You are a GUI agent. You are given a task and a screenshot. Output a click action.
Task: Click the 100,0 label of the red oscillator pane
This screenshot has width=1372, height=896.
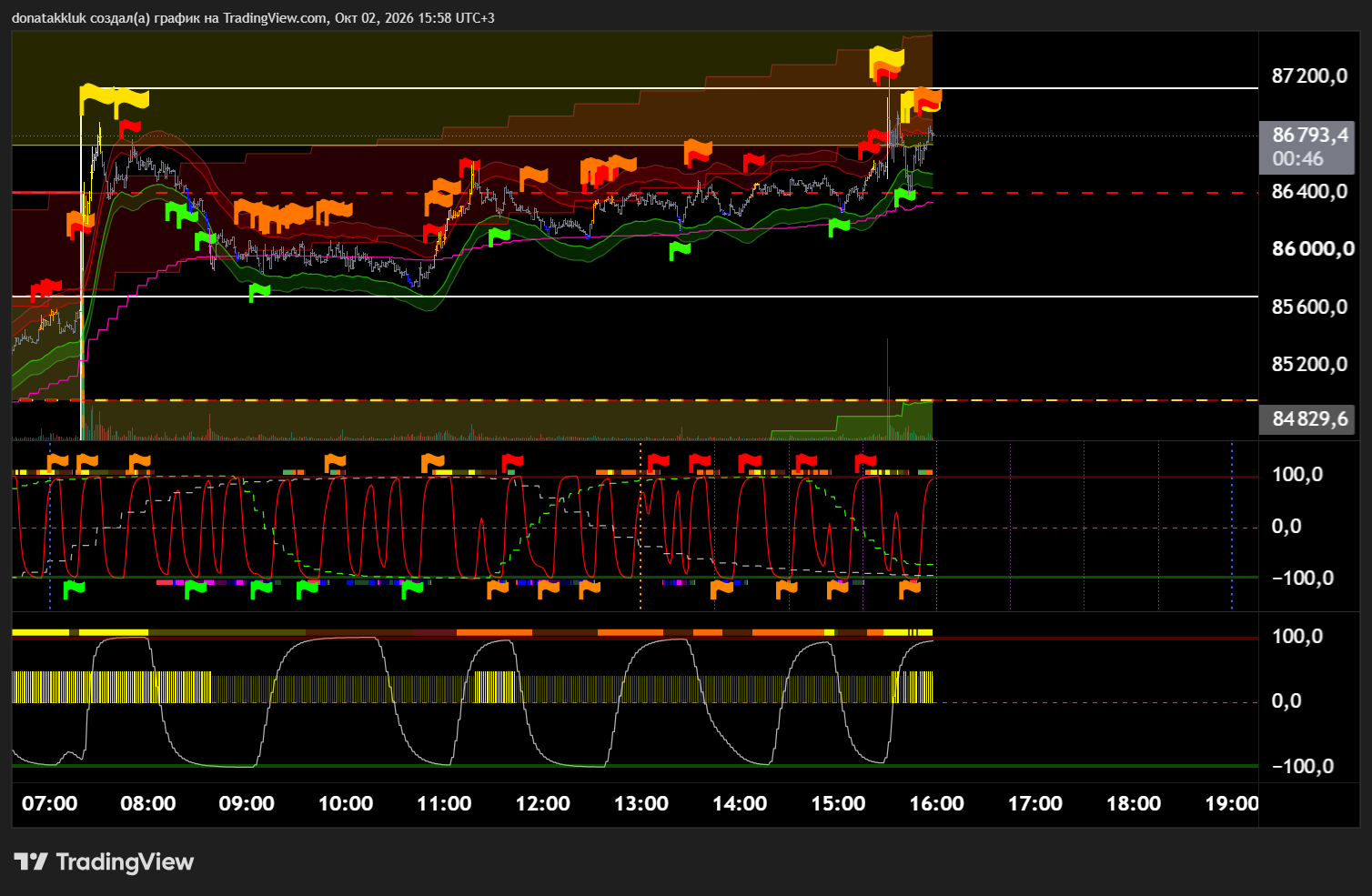click(x=1297, y=475)
